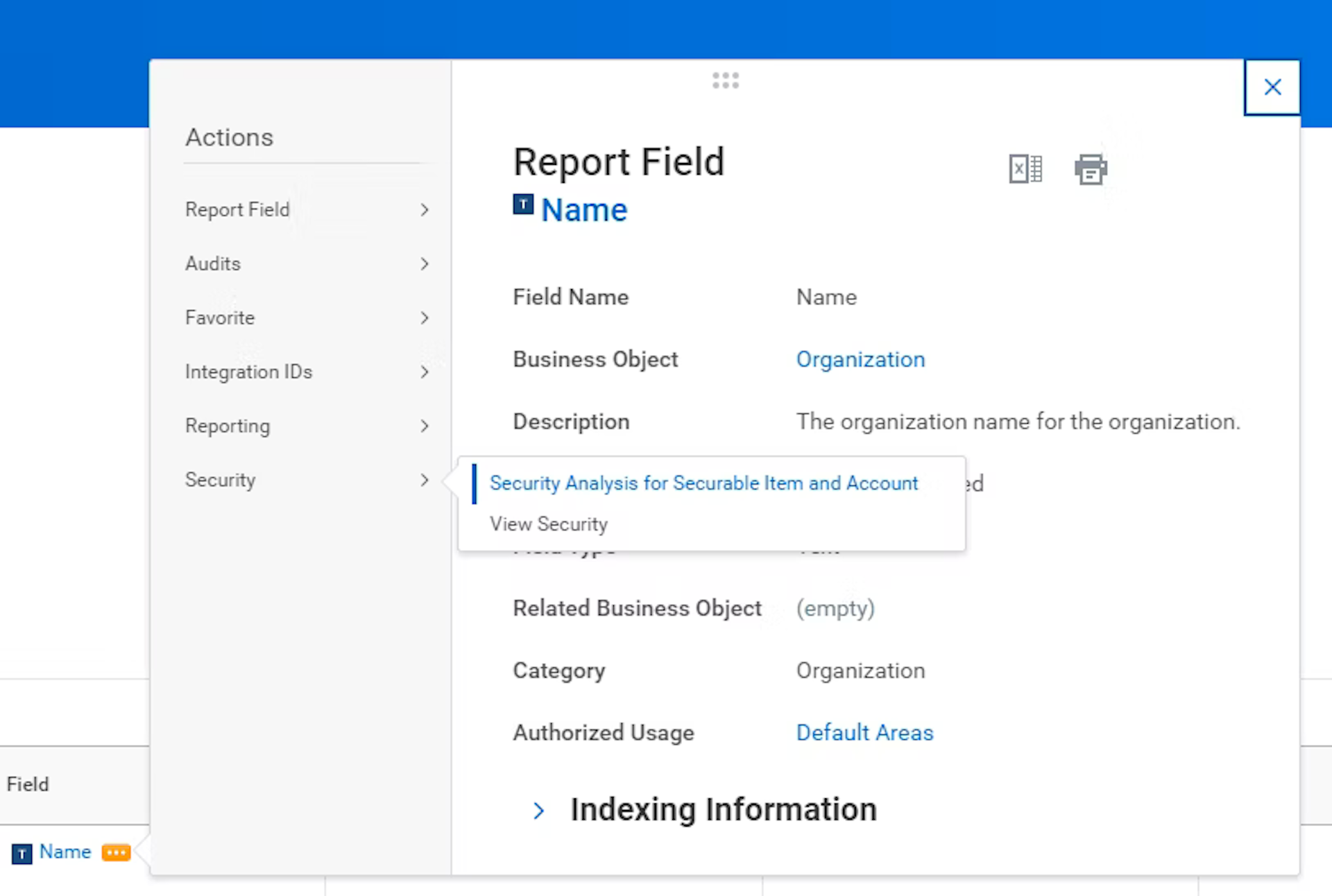The width and height of the screenshot is (1332, 896).
Task: Choose View Security option
Action: tap(548, 524)
